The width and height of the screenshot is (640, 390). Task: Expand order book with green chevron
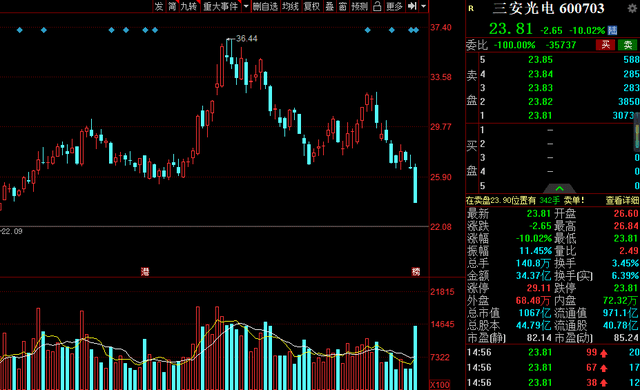[559, 188]
